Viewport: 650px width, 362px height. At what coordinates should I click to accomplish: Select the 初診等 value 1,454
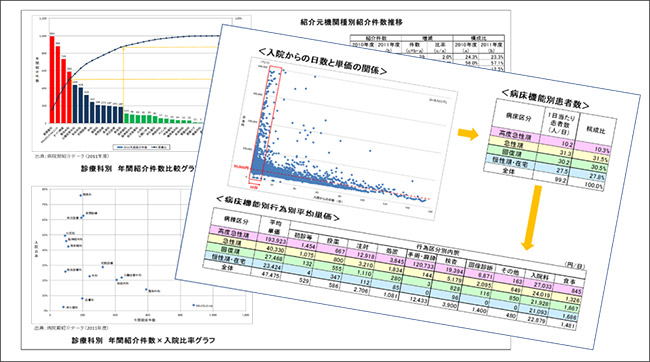pyautogui.click(x=308, y=247)
